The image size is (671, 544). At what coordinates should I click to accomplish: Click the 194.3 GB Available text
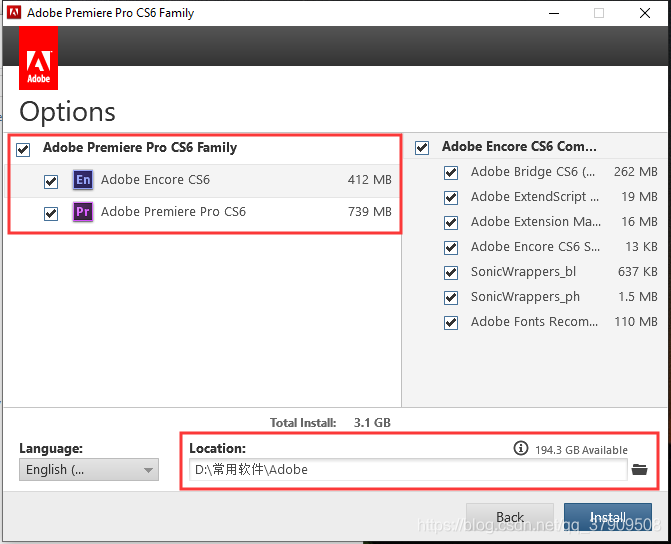tap(581, 450)
